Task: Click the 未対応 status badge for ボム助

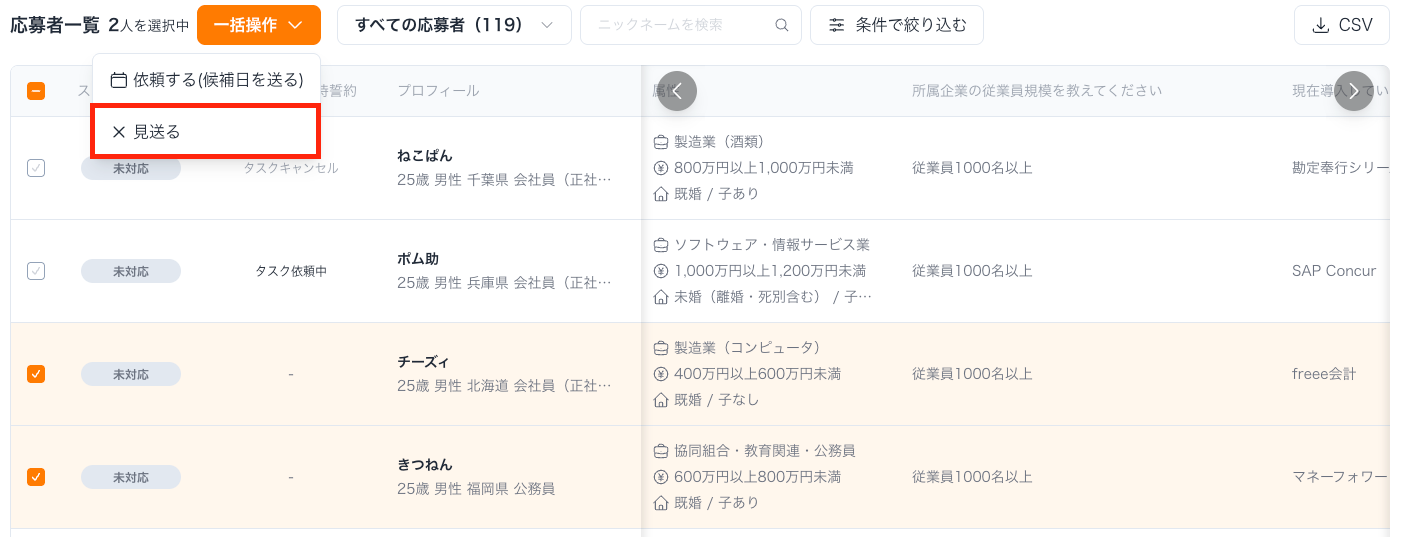Action: click(131, 271)
